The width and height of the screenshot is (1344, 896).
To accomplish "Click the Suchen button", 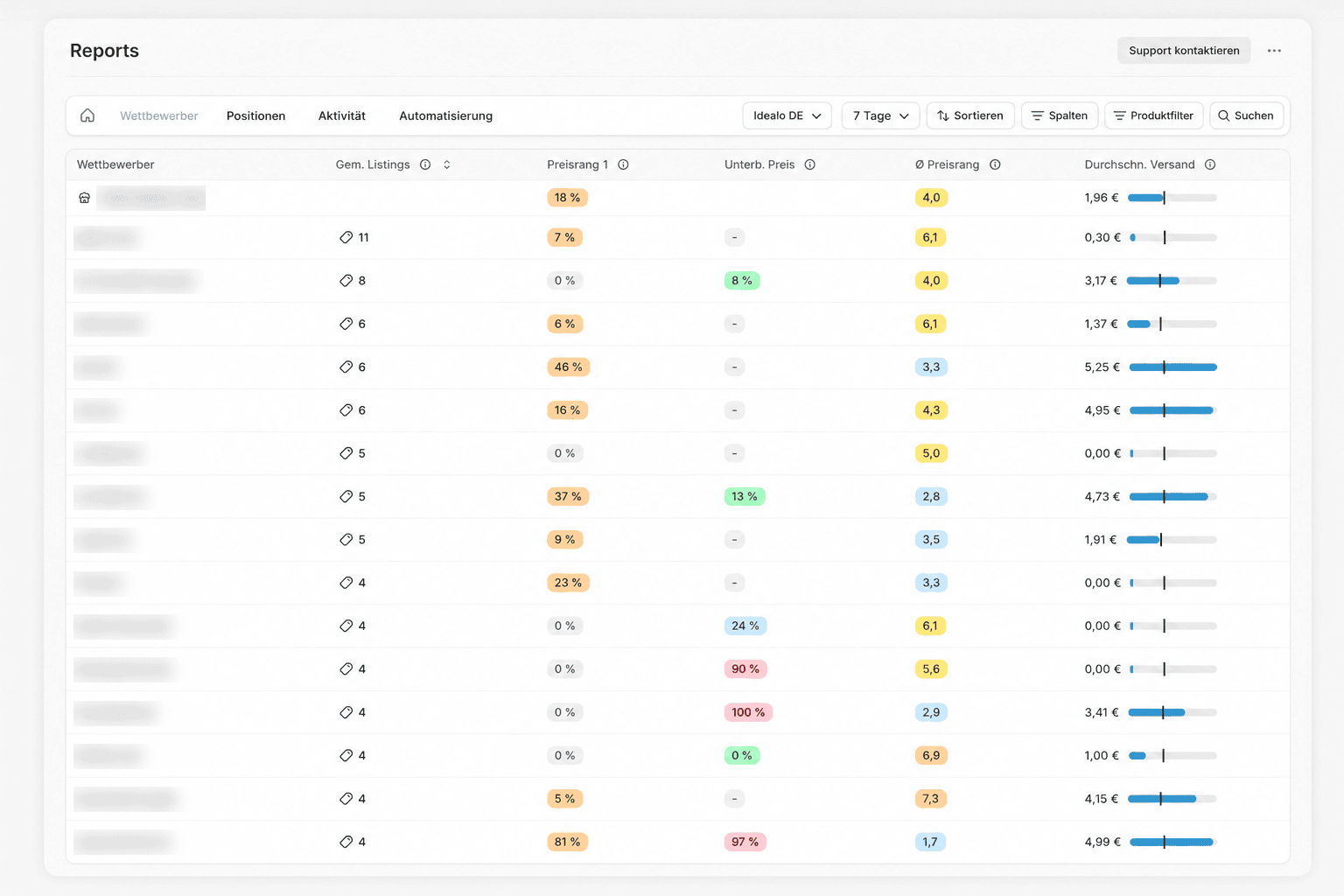I will 1247,115.
